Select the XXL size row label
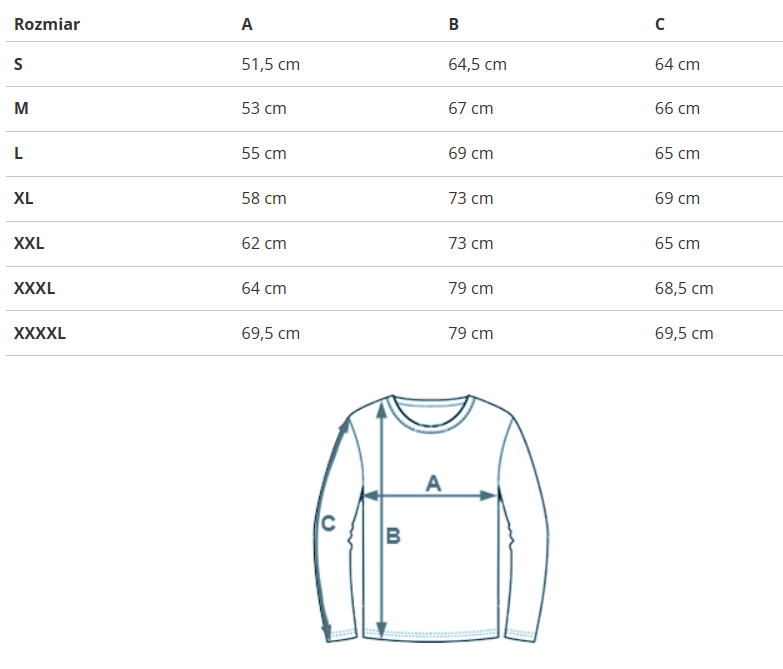 [x=29, y=243]
